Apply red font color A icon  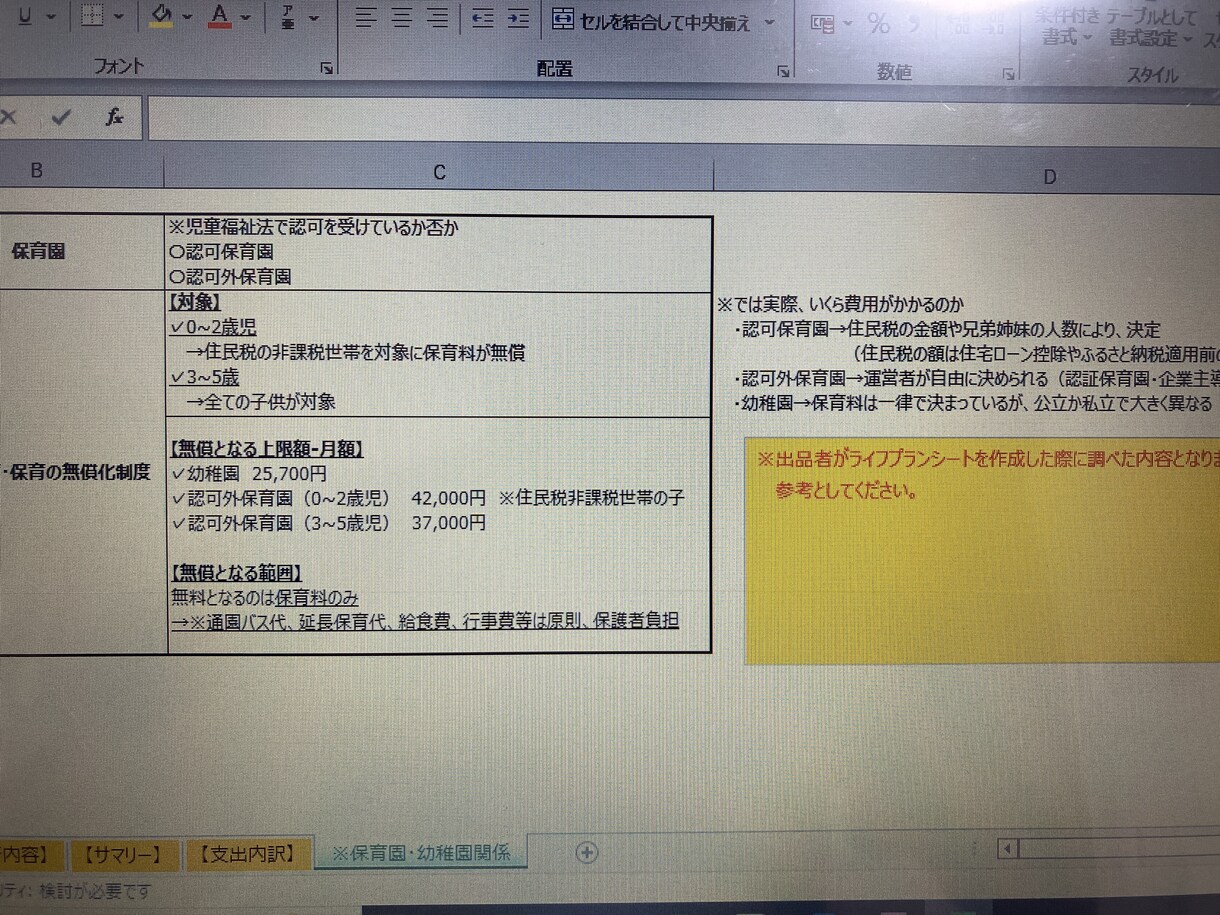click(220, 15)
